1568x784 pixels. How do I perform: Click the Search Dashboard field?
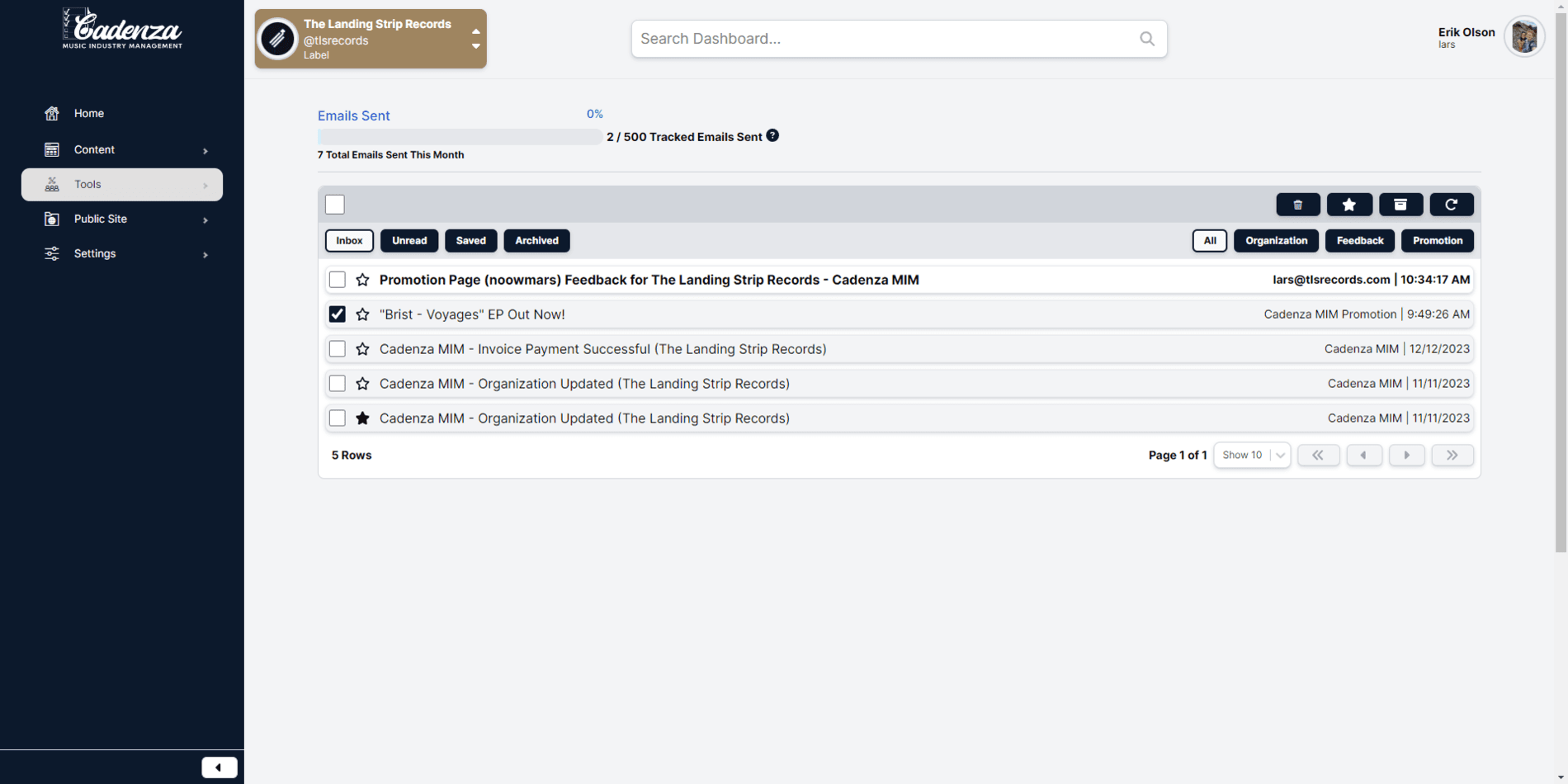pos(900,39)
